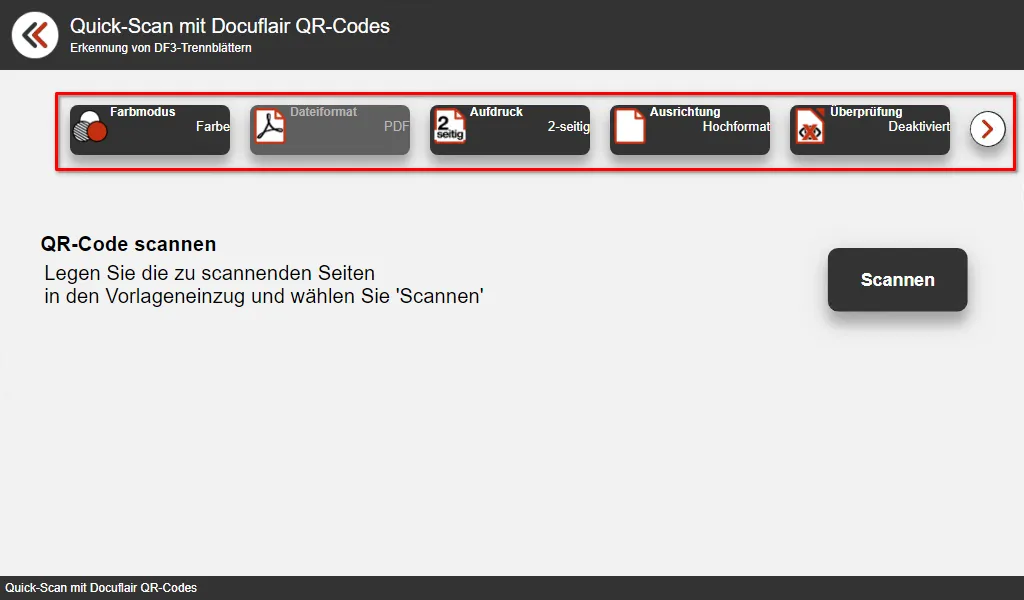1024x600 pixels.
Task: Click the 'Erkennung von DF3-Trennblättern' subtitle
Action: coord(160,47)
